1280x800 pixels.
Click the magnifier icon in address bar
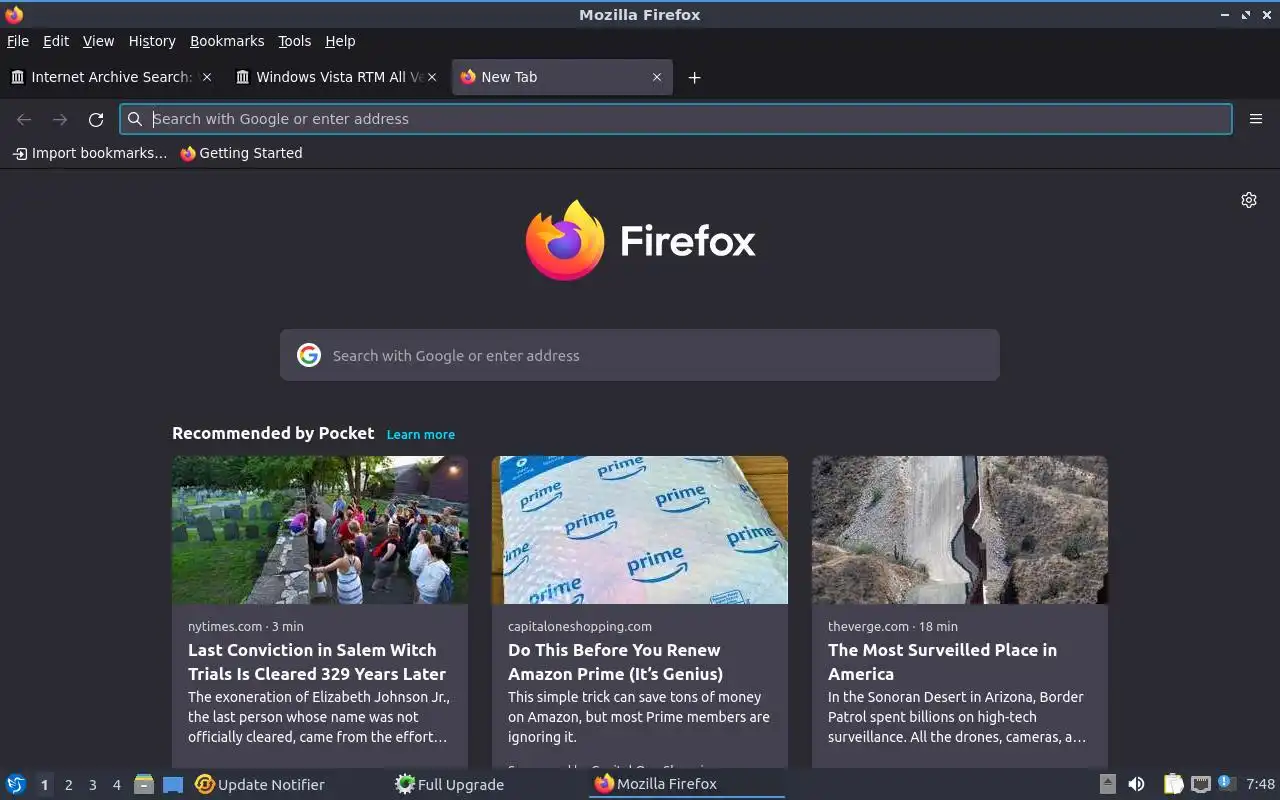[135, 119]
